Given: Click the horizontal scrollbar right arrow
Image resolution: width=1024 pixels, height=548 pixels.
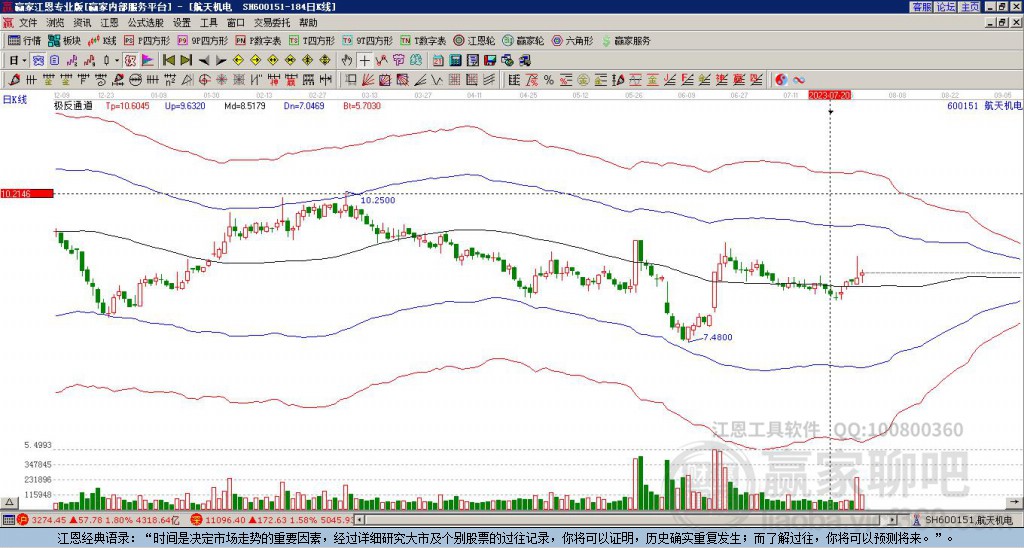Looking at the screenshot, I should (893, 520).
